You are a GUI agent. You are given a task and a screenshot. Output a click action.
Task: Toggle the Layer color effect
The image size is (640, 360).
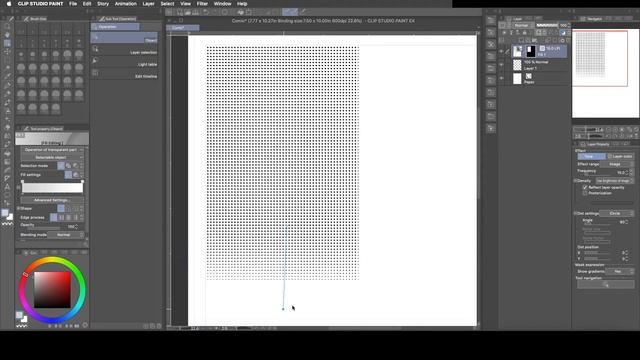620,156
